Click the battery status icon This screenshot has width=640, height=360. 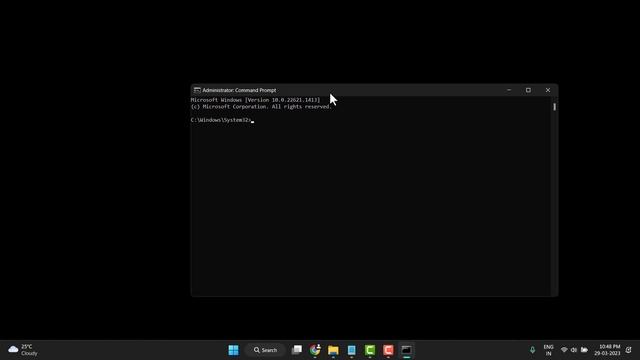click(584, 350)
